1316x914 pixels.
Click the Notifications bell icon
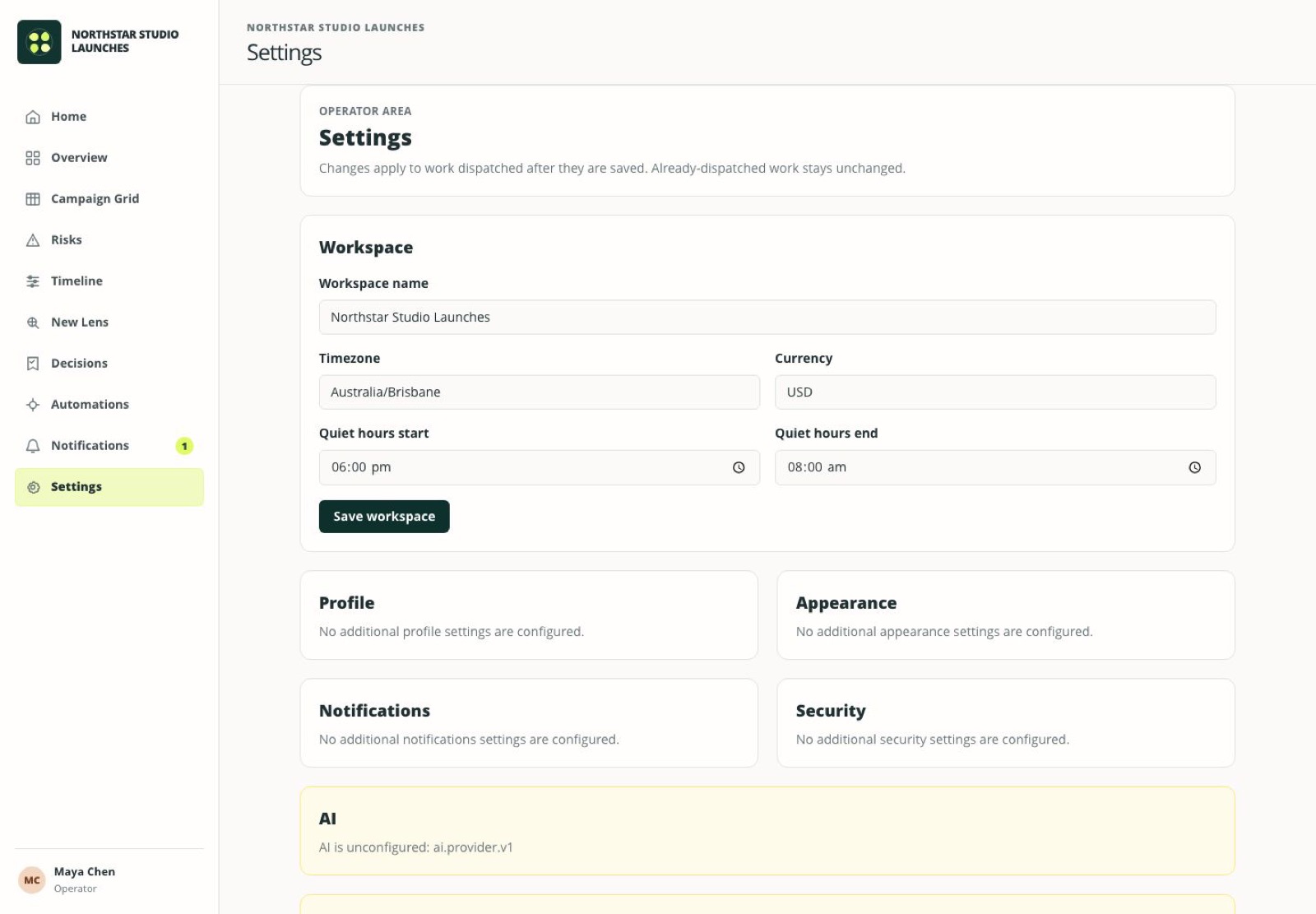pyautogui.click(x=33, y=446)
